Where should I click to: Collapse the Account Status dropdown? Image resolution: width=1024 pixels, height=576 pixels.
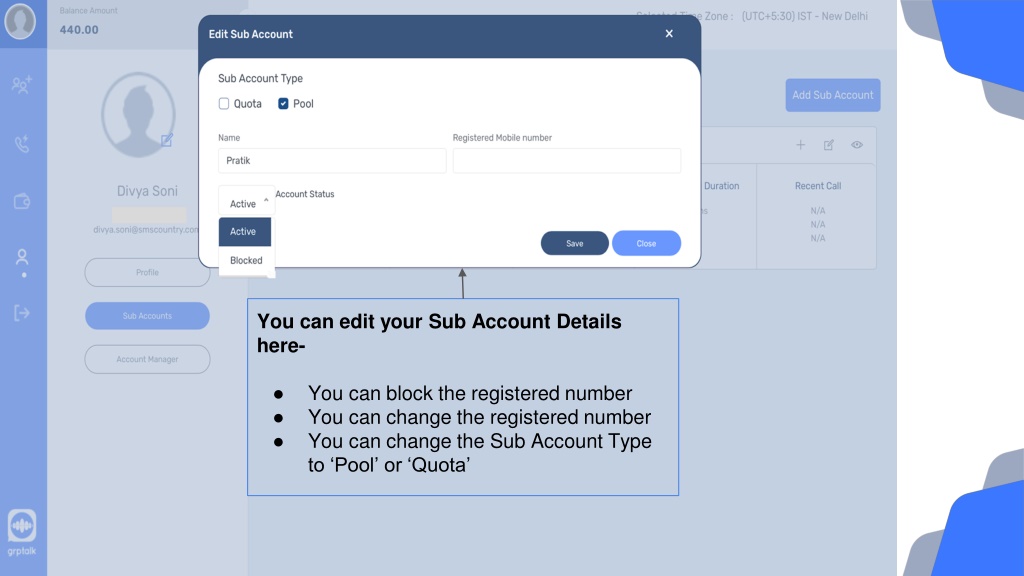[x=246, y=202]
